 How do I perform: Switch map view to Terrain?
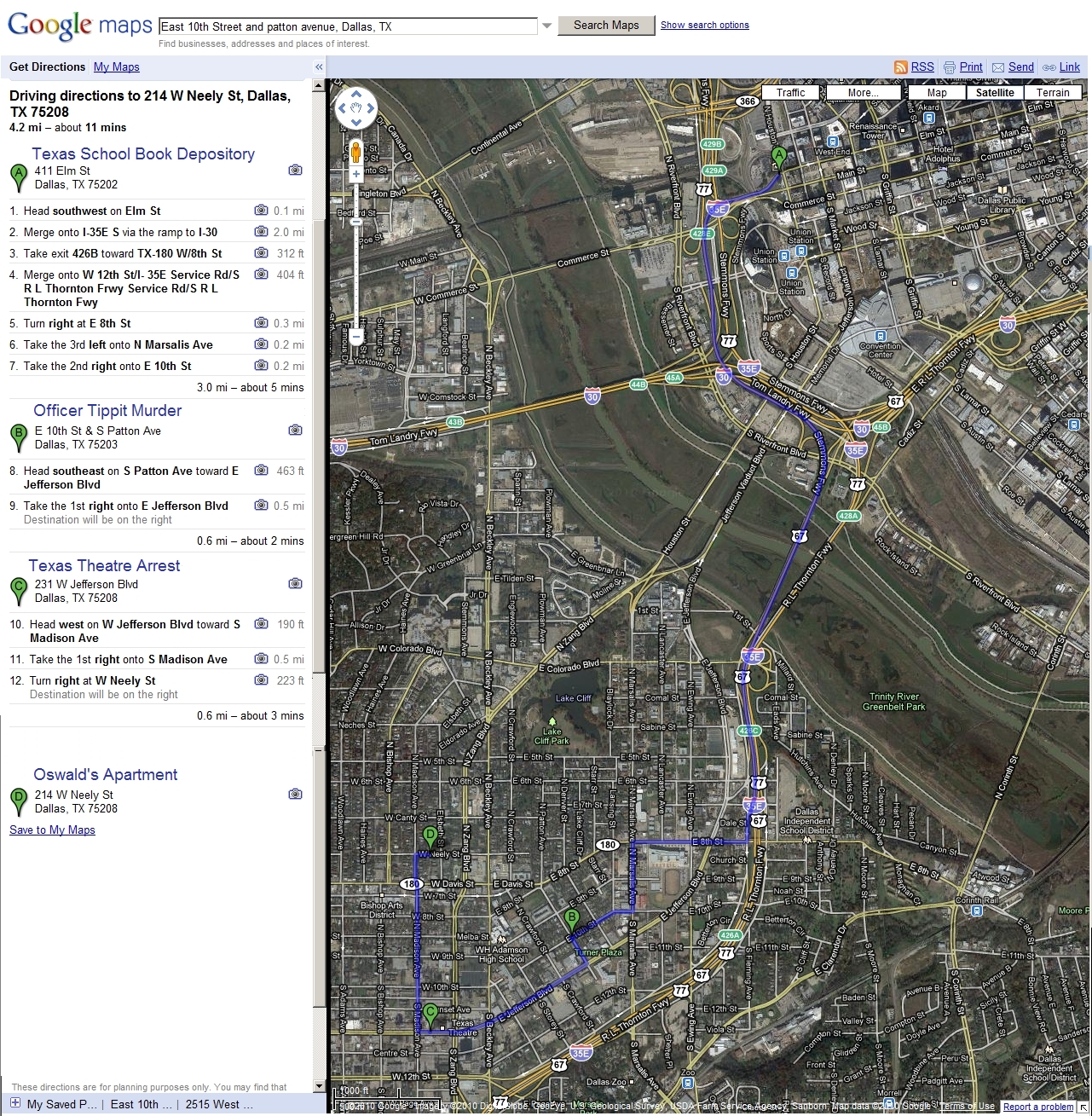(1053, 93)
